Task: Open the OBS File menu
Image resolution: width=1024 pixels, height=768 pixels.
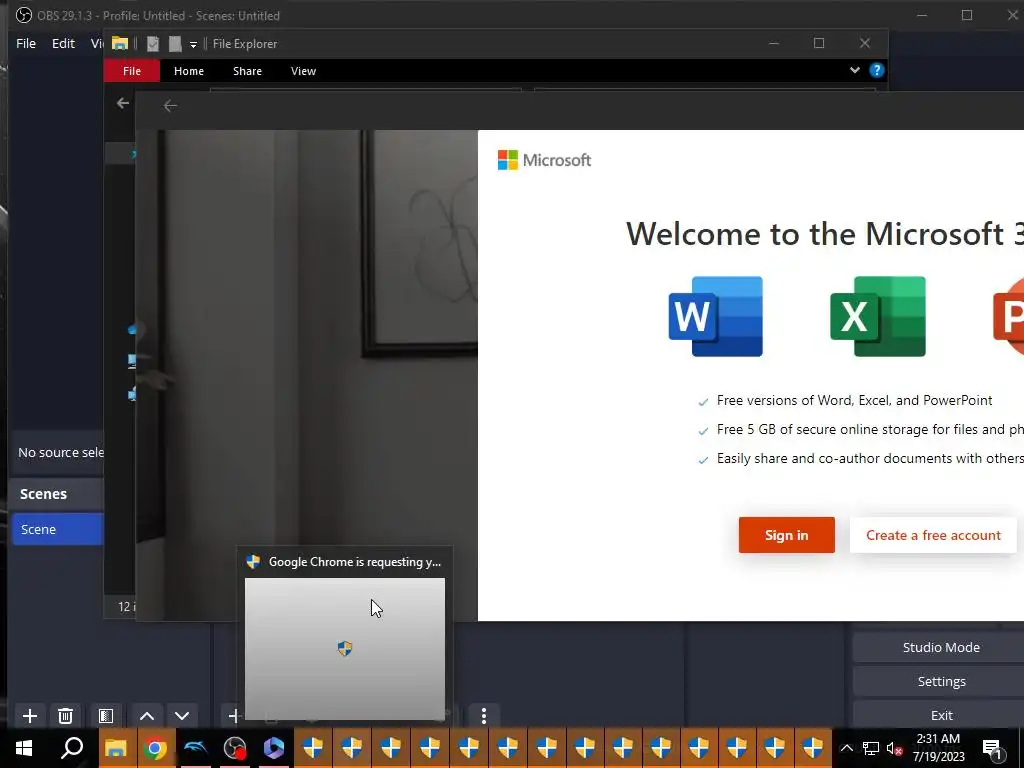Action: click(26, 43)
